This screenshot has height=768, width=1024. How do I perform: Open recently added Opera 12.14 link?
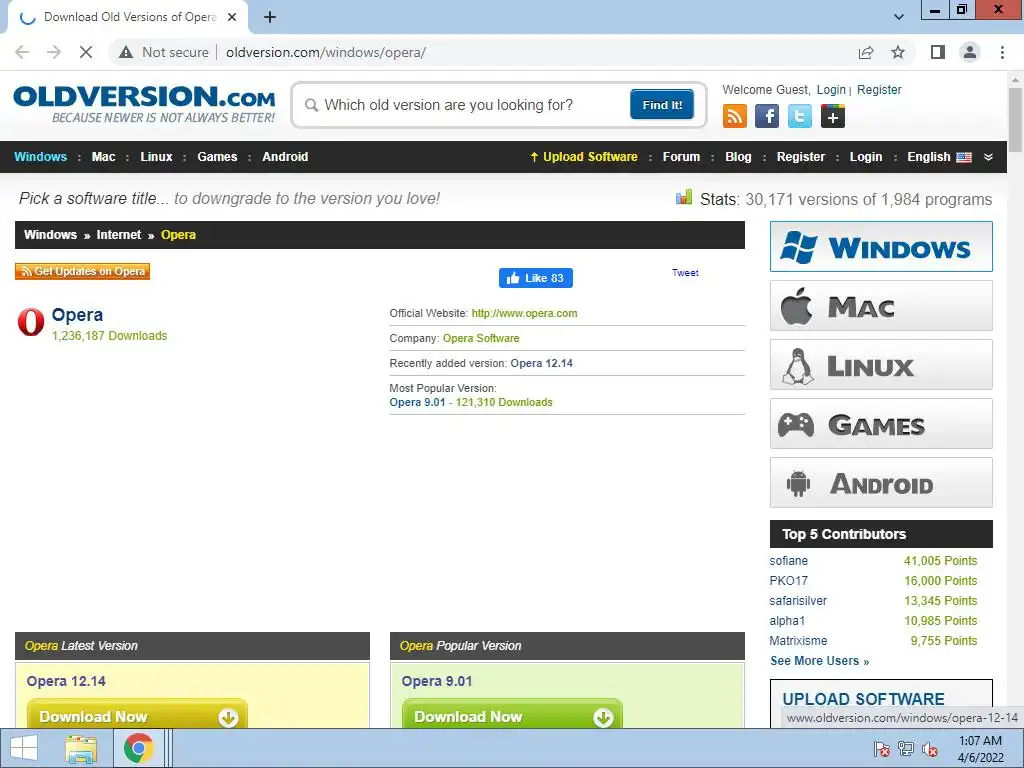point(541,363)
